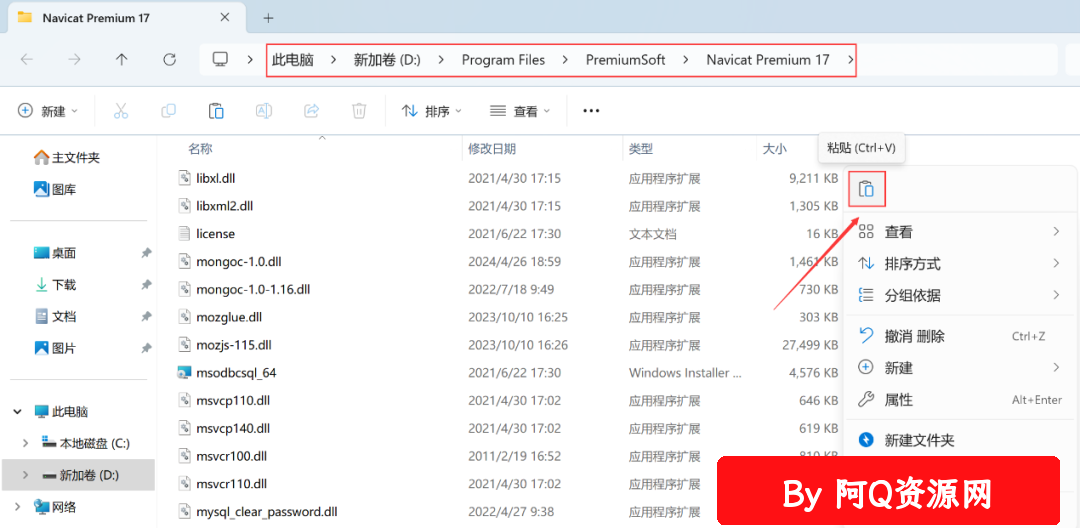Click the cut scissors icon in toolbar
The image size is (1080, 528).
click(x=121, y=111)
